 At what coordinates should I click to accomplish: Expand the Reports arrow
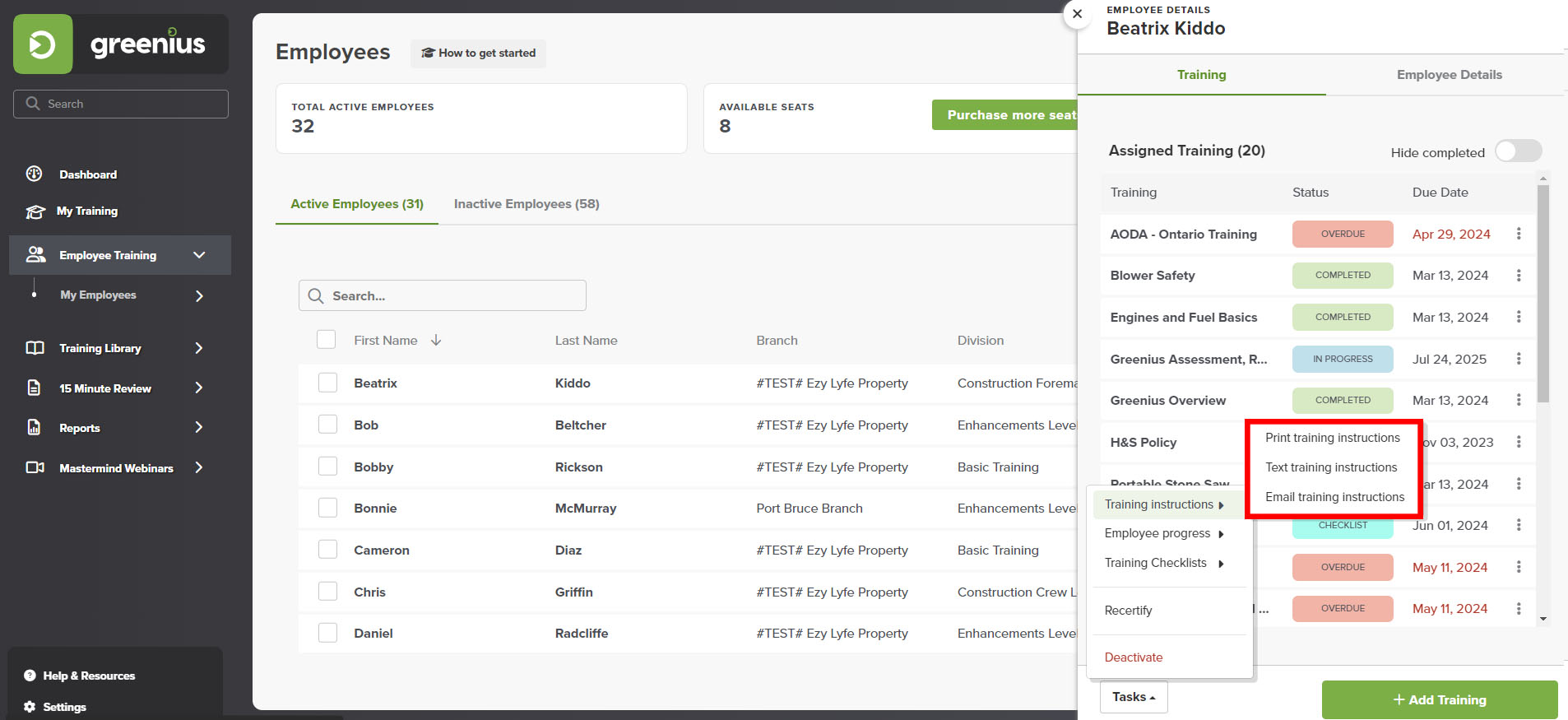click(199, 427)
